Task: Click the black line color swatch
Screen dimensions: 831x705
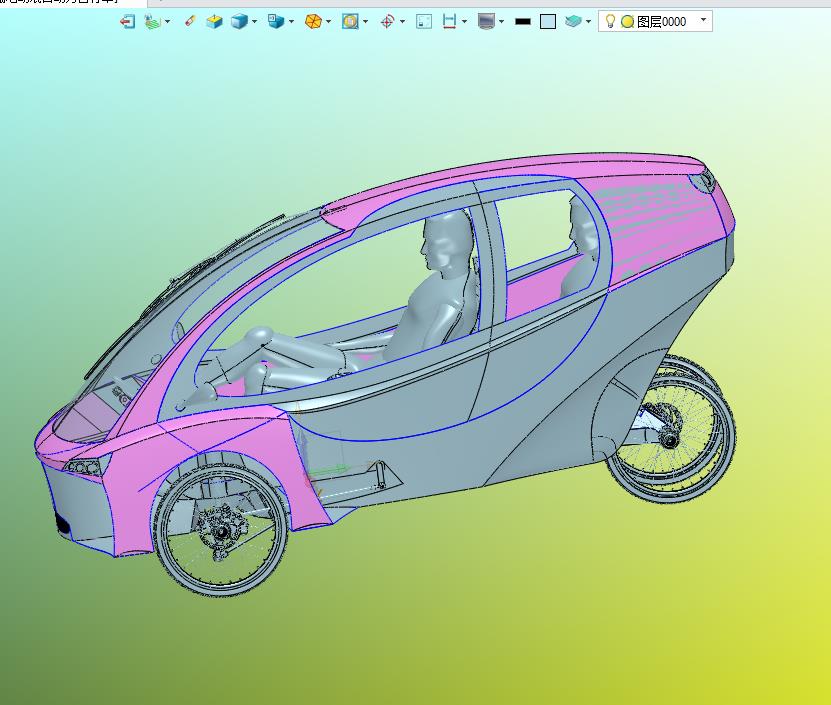Action: tap(522, 21)
